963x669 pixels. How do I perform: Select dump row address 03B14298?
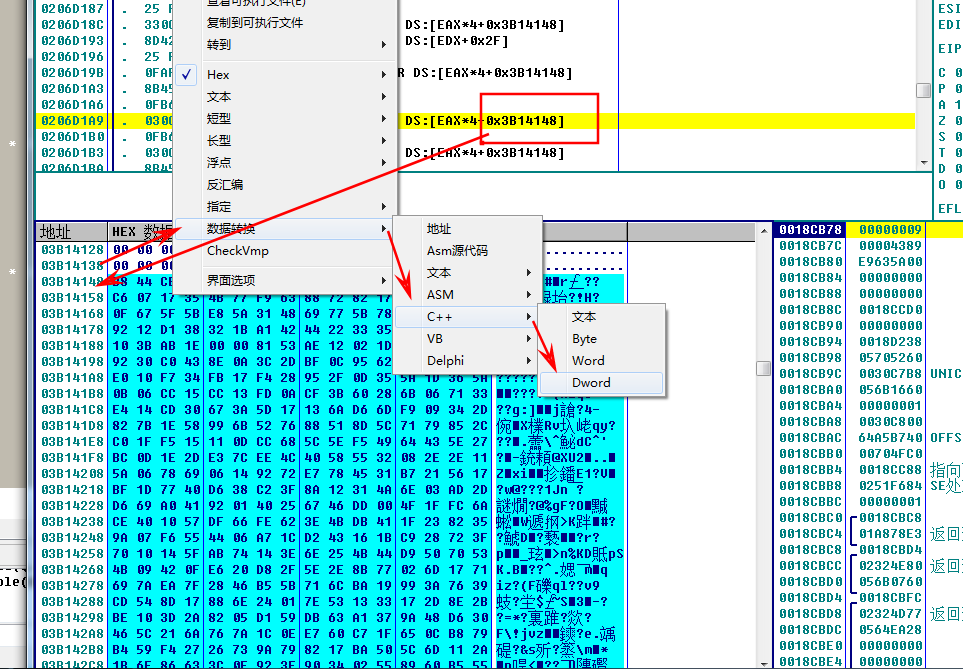coord(72,617)
